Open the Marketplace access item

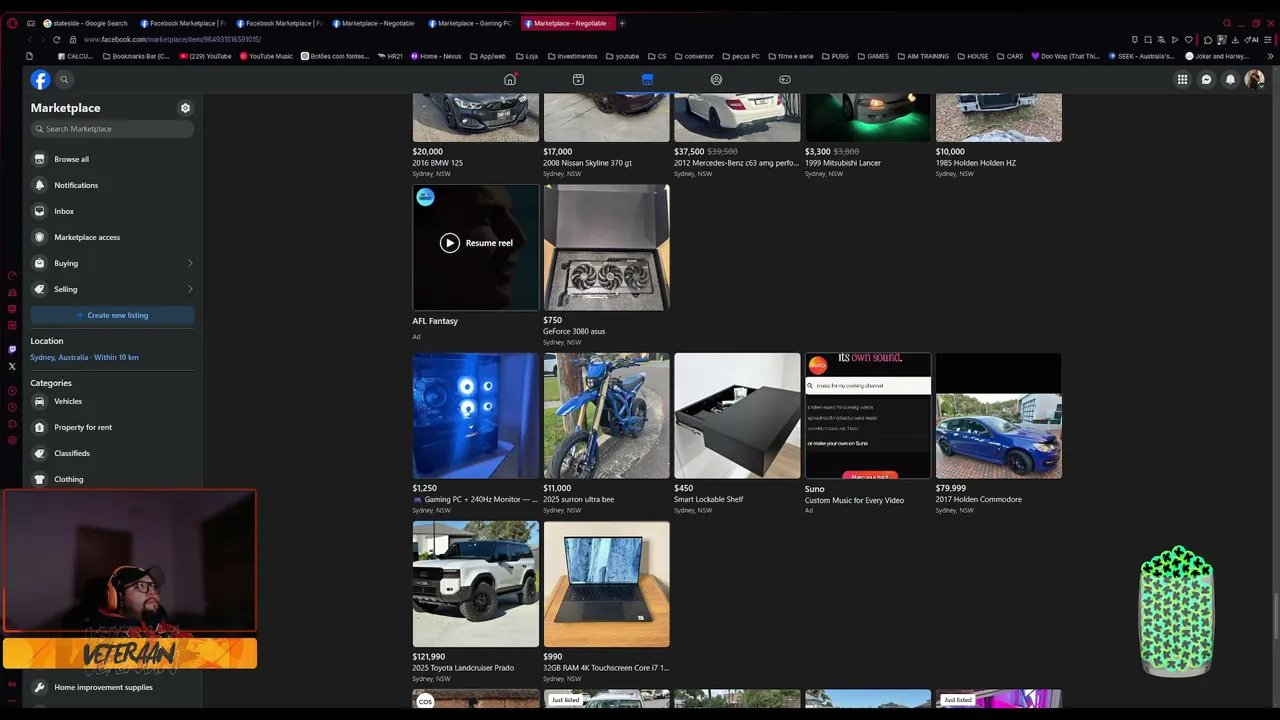tap(112, 237)
